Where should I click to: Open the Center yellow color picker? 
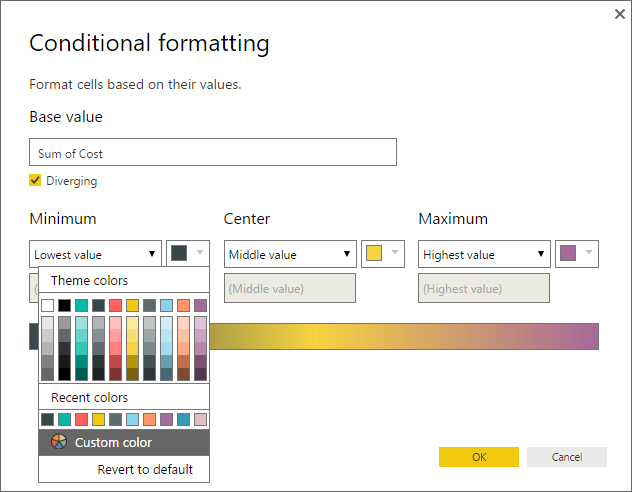383,254
